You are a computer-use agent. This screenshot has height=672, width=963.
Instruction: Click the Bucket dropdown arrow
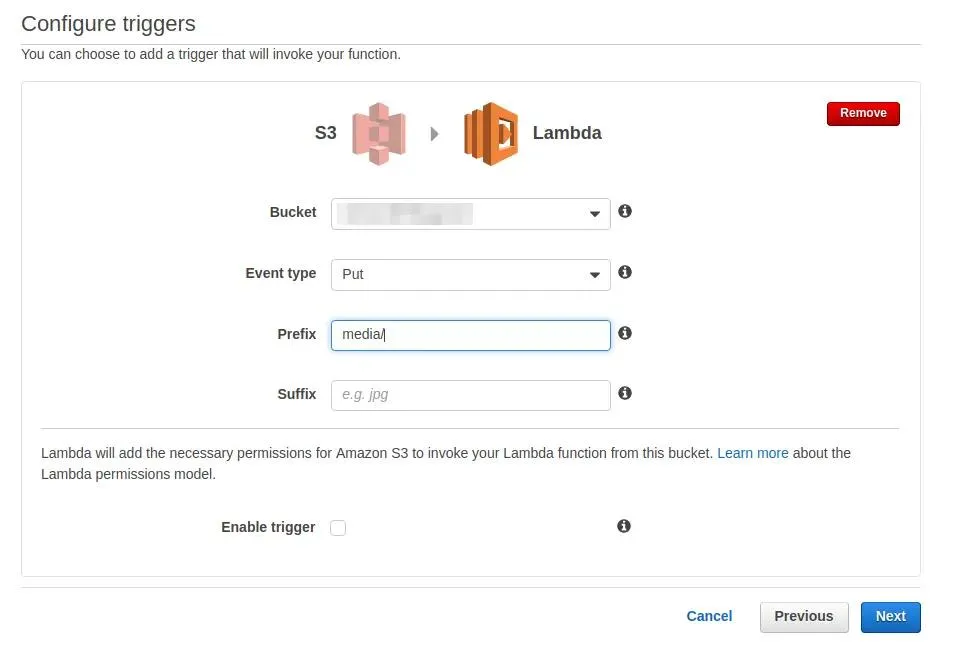(595, 213)
